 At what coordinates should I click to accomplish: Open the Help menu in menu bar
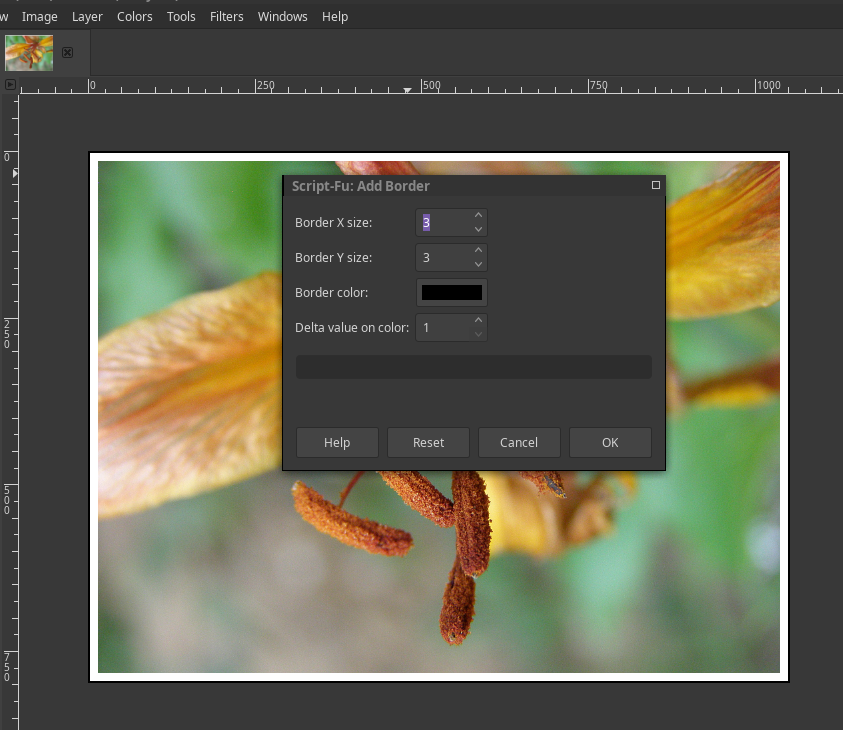(335, 17)
